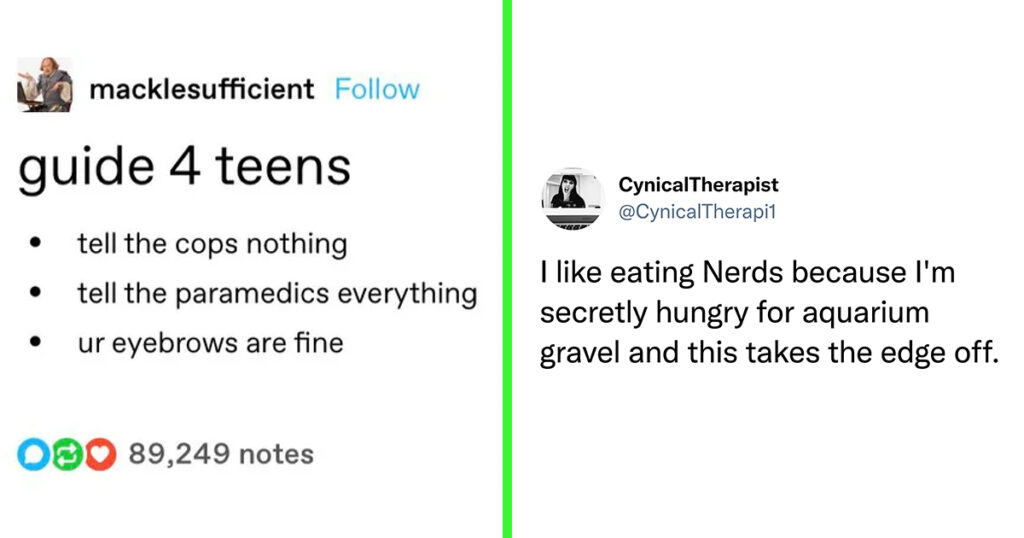Click the green reblog icon

[67, 455]
